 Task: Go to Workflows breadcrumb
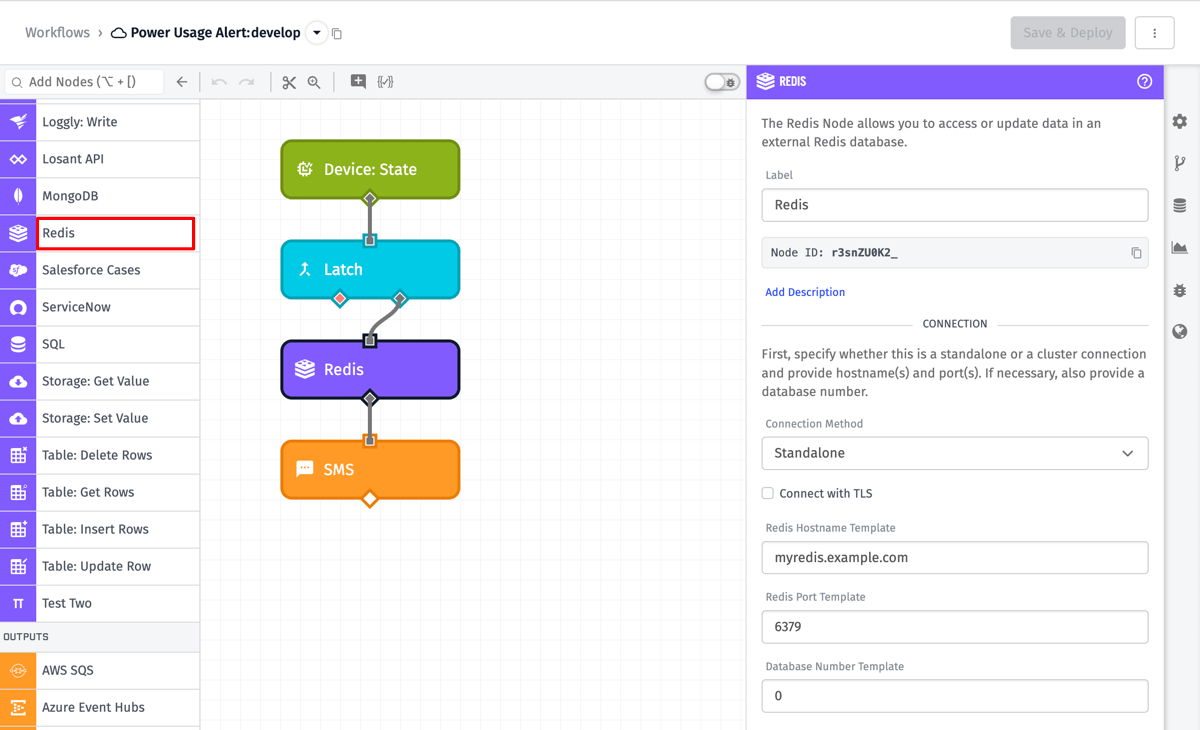coord(57,33)
